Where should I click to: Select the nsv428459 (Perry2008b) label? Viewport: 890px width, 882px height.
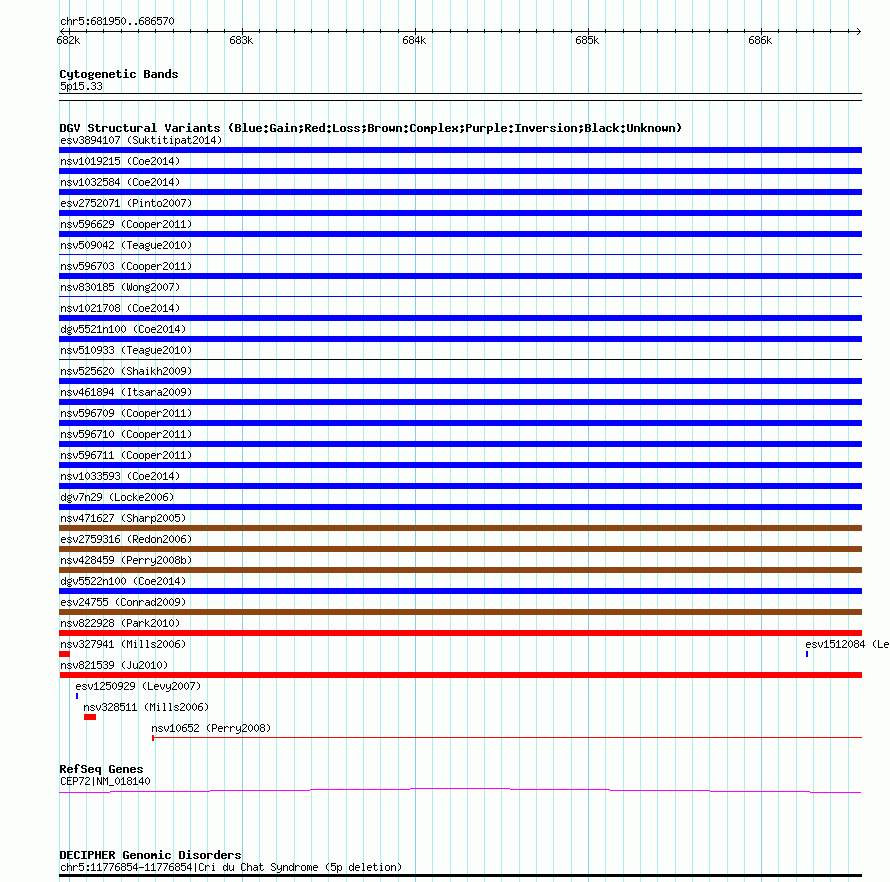(x=126, y=560)
